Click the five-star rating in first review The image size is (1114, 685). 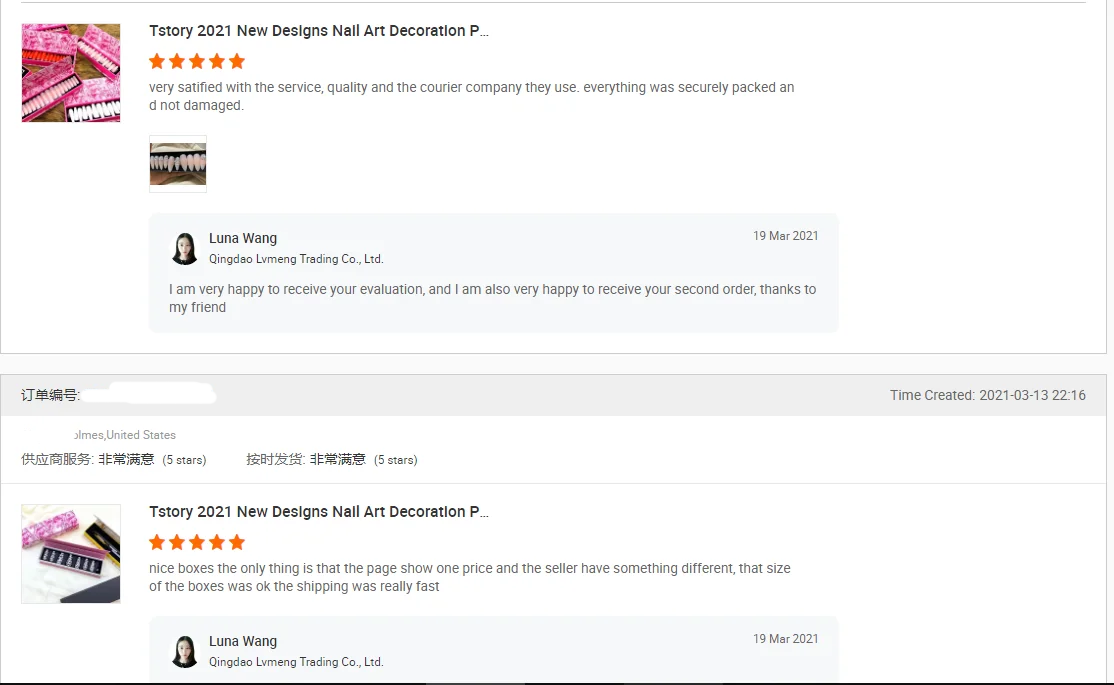197,61
